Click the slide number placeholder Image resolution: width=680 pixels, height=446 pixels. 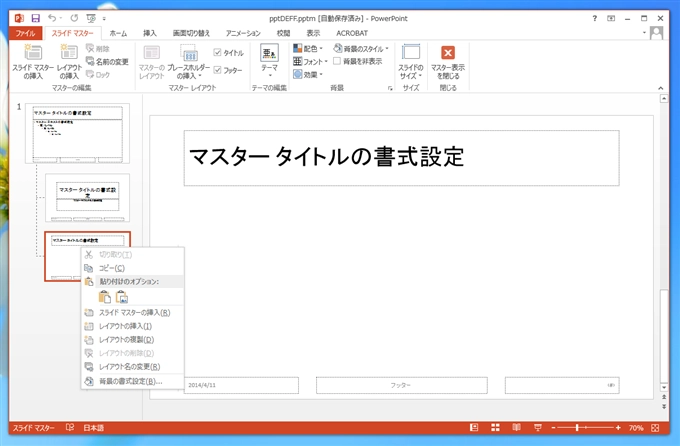click(x=562, y=385)
